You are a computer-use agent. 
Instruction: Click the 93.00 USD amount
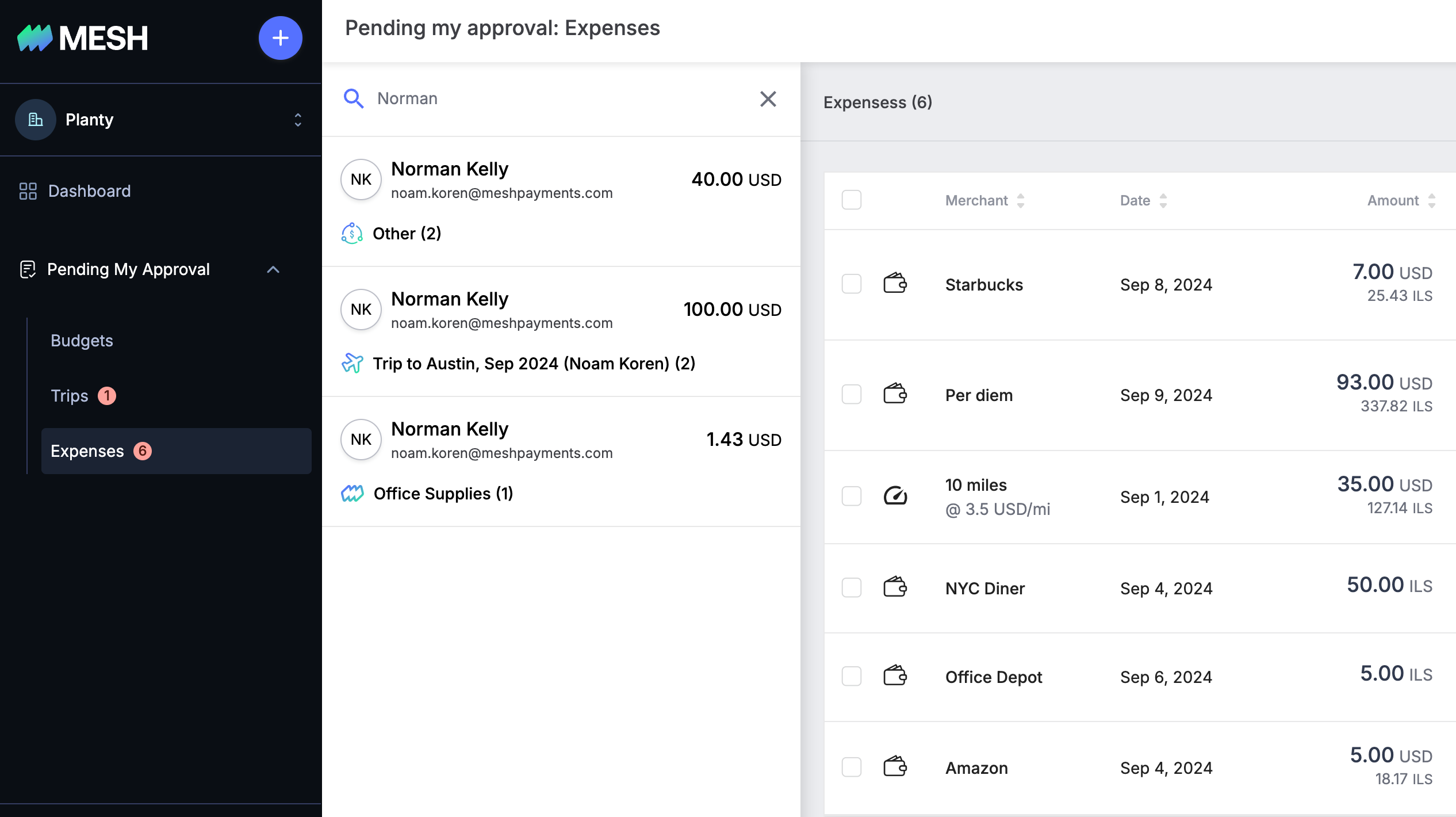[1384, 382]
